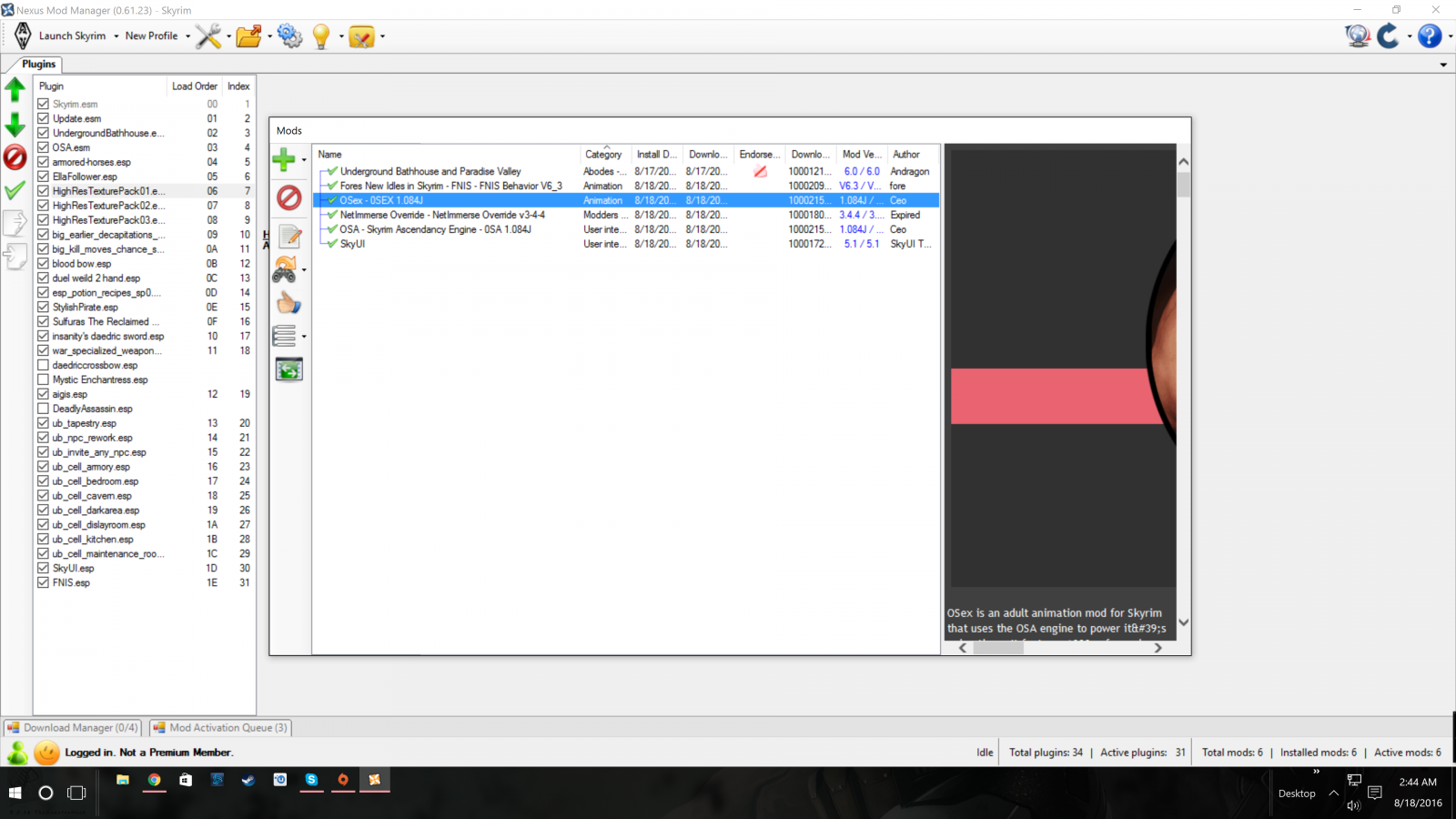Click the thumbs-up Endorse mod icon
Screen dimensions: 1456x819
tap(289, 303)
